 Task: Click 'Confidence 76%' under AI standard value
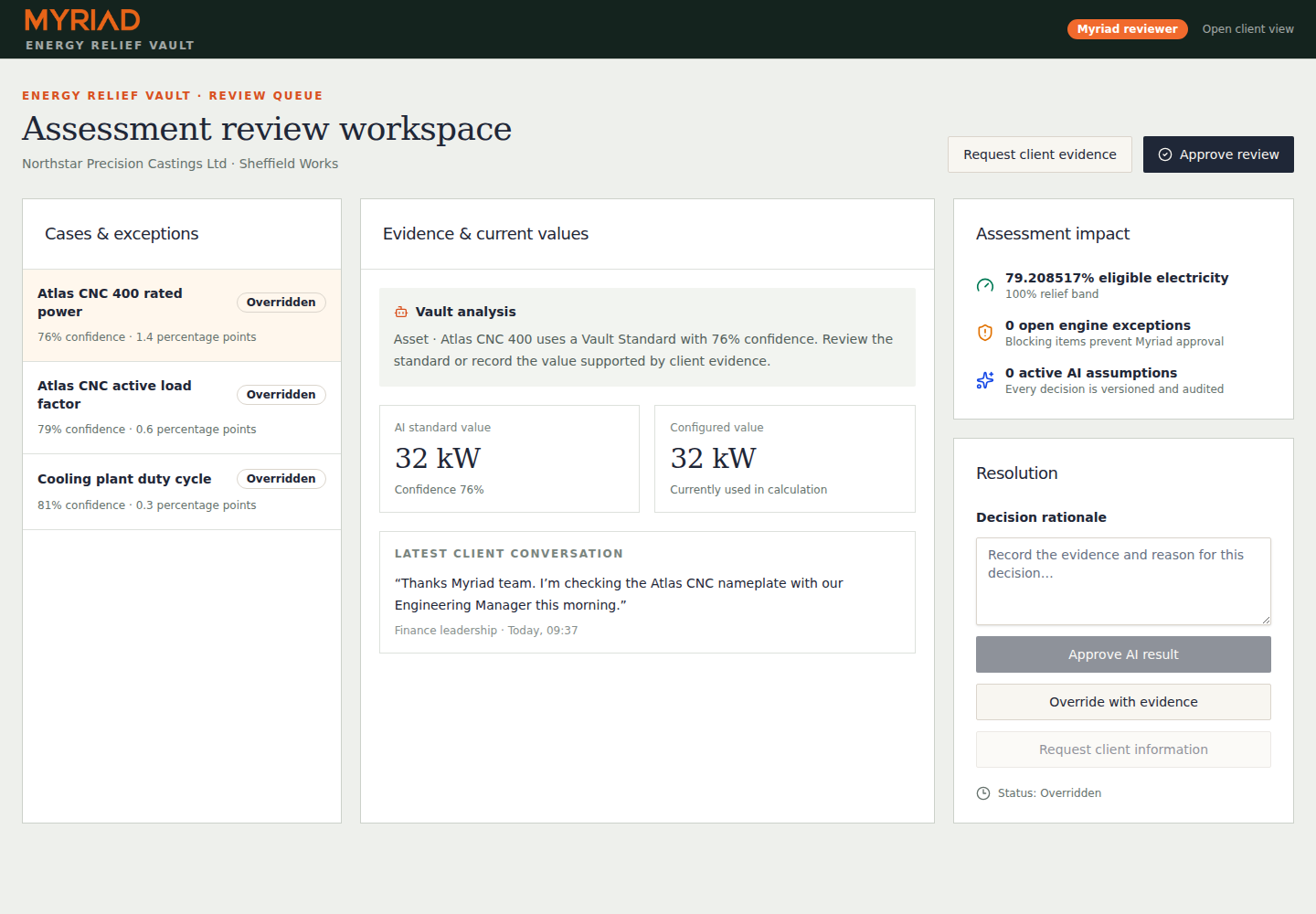(x=440, y=490)
